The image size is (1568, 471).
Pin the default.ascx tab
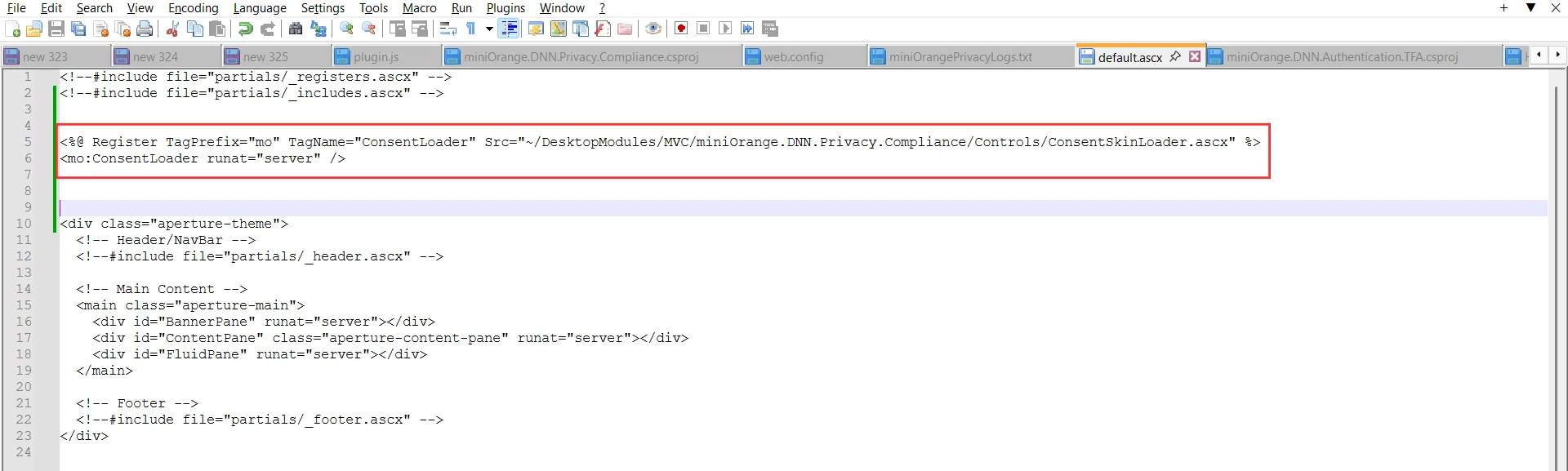click(x=1175, y=56)
